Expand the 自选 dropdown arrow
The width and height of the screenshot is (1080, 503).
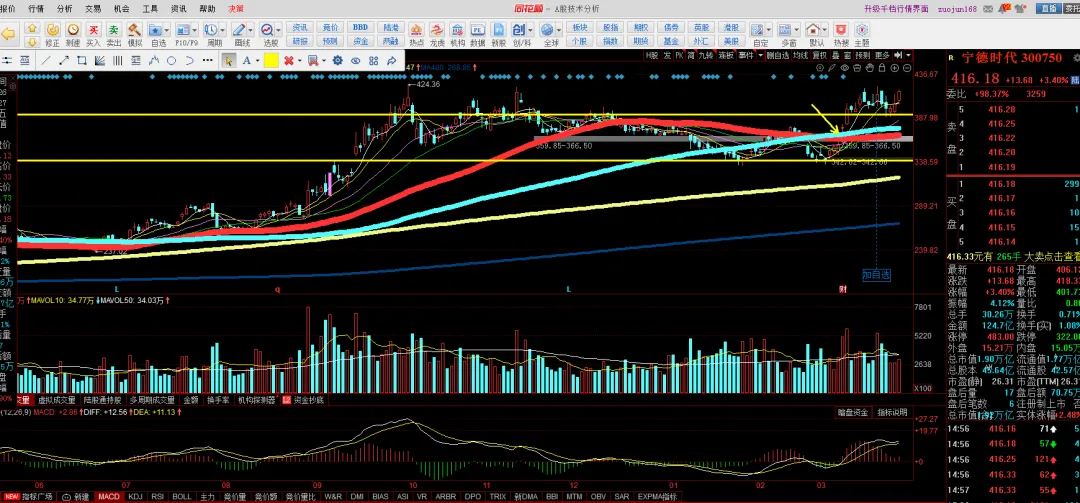click(166, 30)
